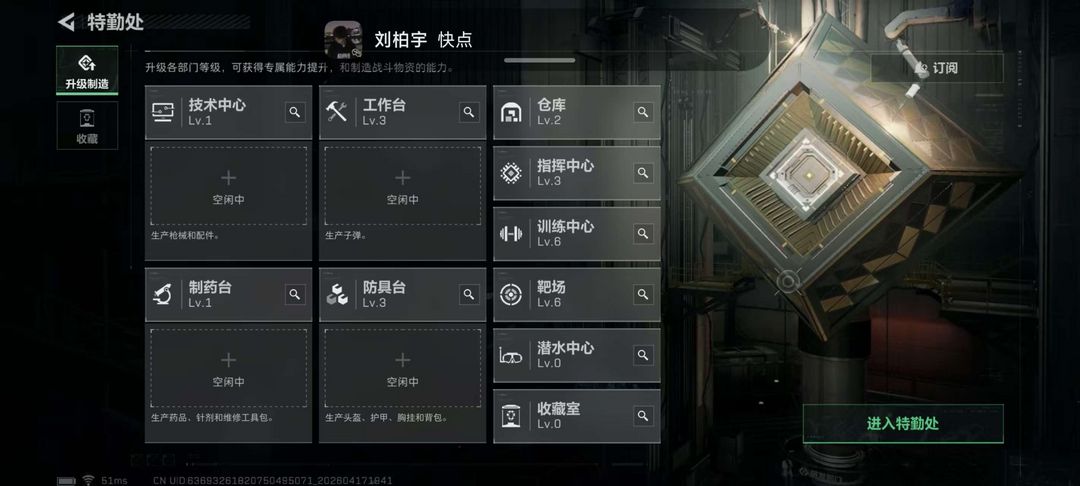Switch to the 收藏 sidebar tab
This screenshot has height=486, width=1080.
(x=87, y=125)
